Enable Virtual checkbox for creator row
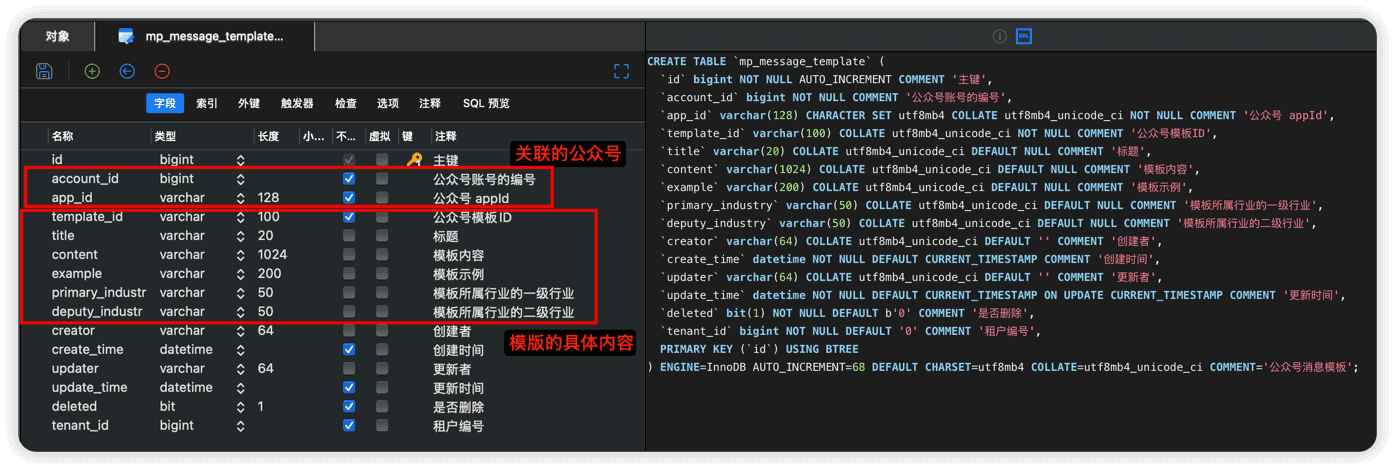Screen dimensions: 1395x470 382,331
